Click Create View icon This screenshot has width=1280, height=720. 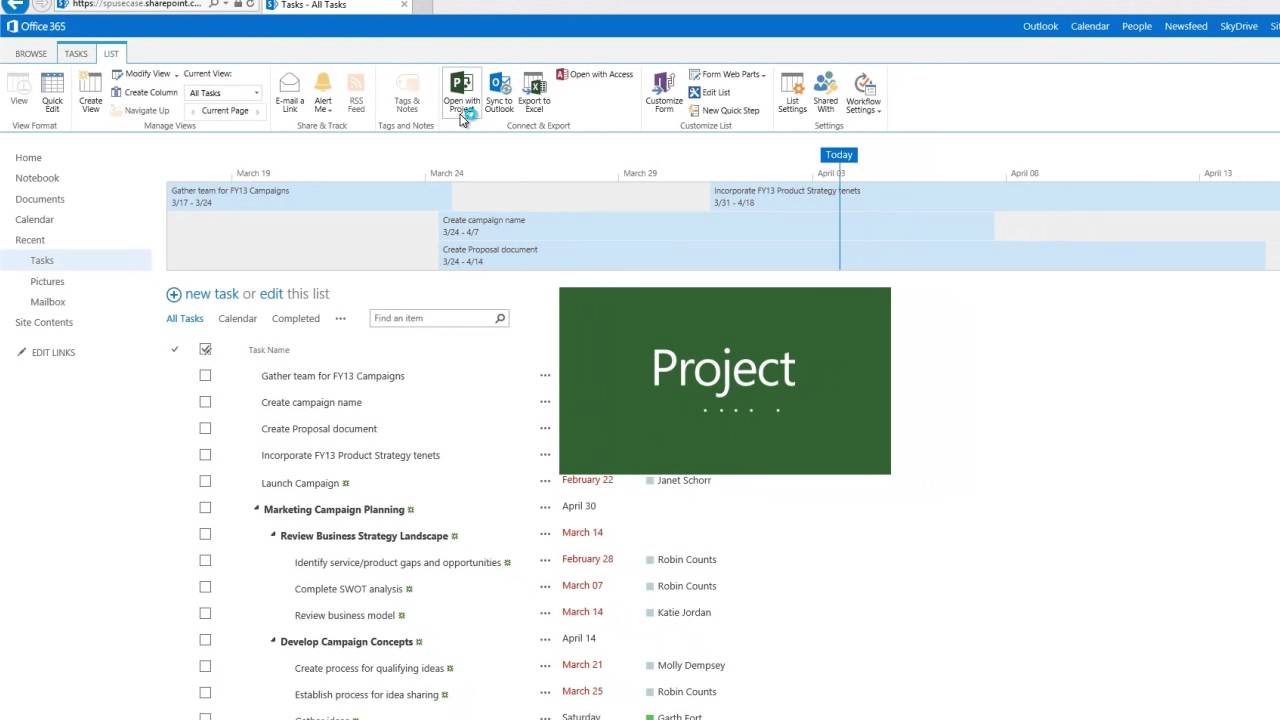pos(90,93)
